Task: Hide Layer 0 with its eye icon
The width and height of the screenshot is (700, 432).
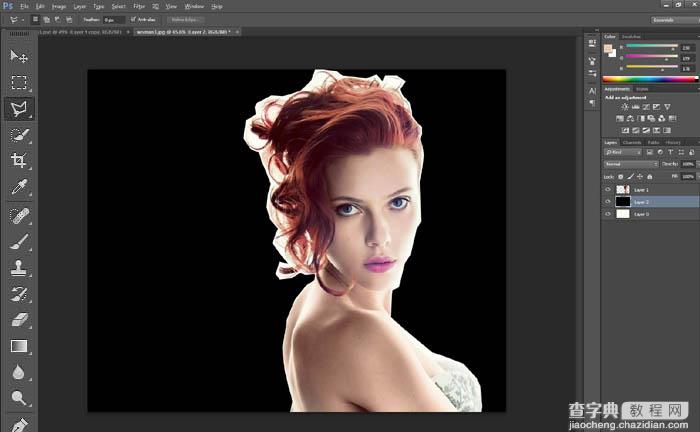Action: click(608, 214)
